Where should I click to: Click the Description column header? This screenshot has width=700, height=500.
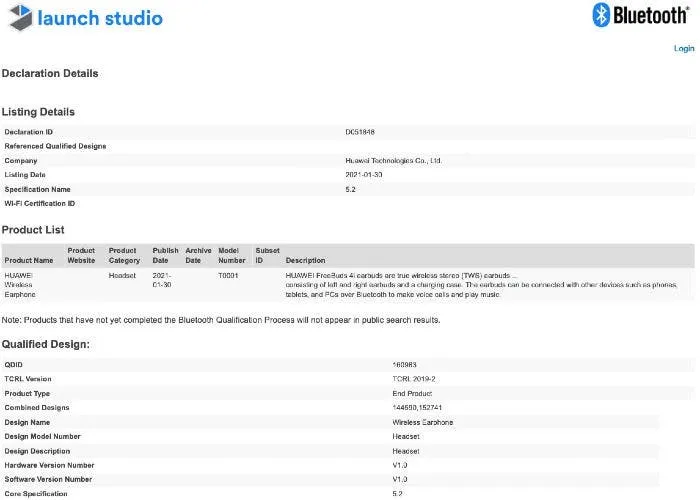coord(305,260)
